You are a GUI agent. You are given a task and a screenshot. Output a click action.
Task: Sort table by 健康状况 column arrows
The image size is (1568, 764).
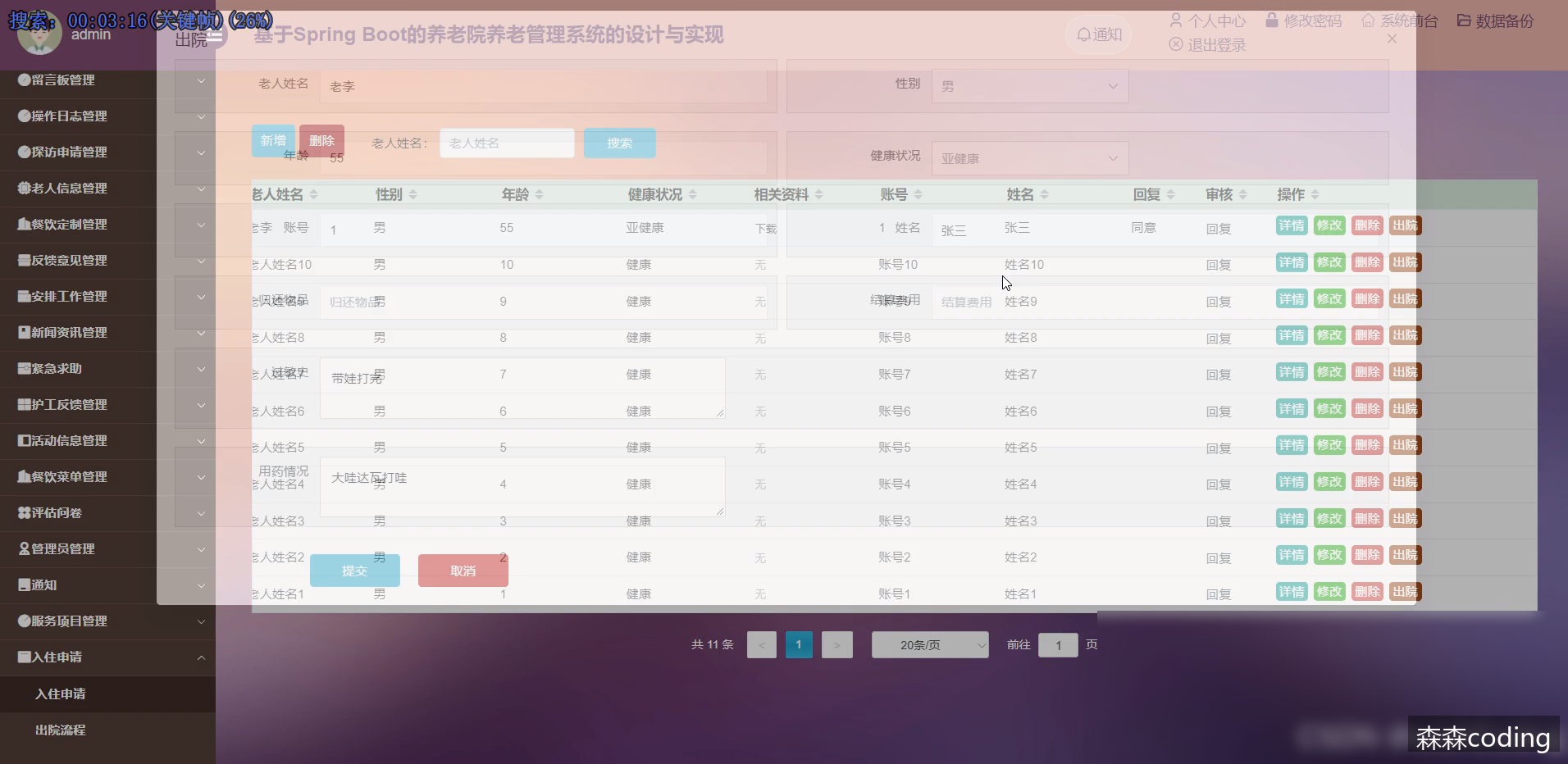(x=692, y=195)
